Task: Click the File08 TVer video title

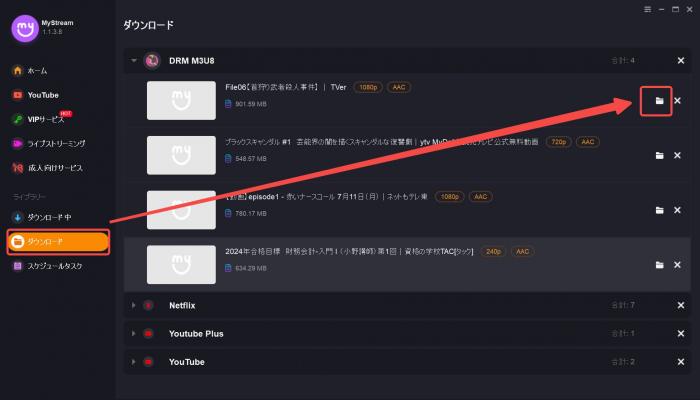Action: pos(286,87)
